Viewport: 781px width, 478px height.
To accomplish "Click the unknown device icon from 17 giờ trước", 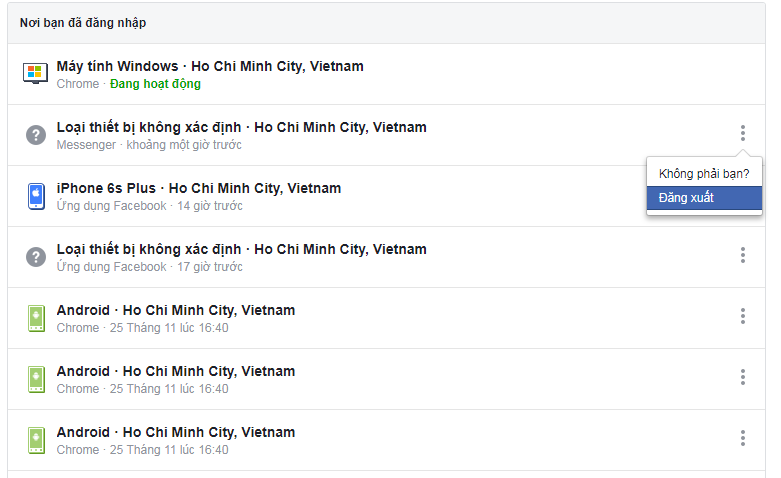I will 36,257.
